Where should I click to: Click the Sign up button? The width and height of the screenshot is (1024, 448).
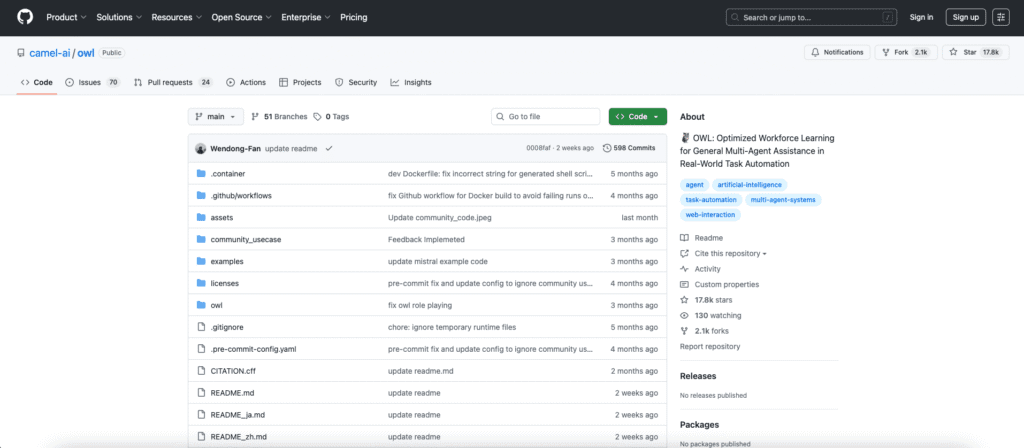(x=966, y=17)
